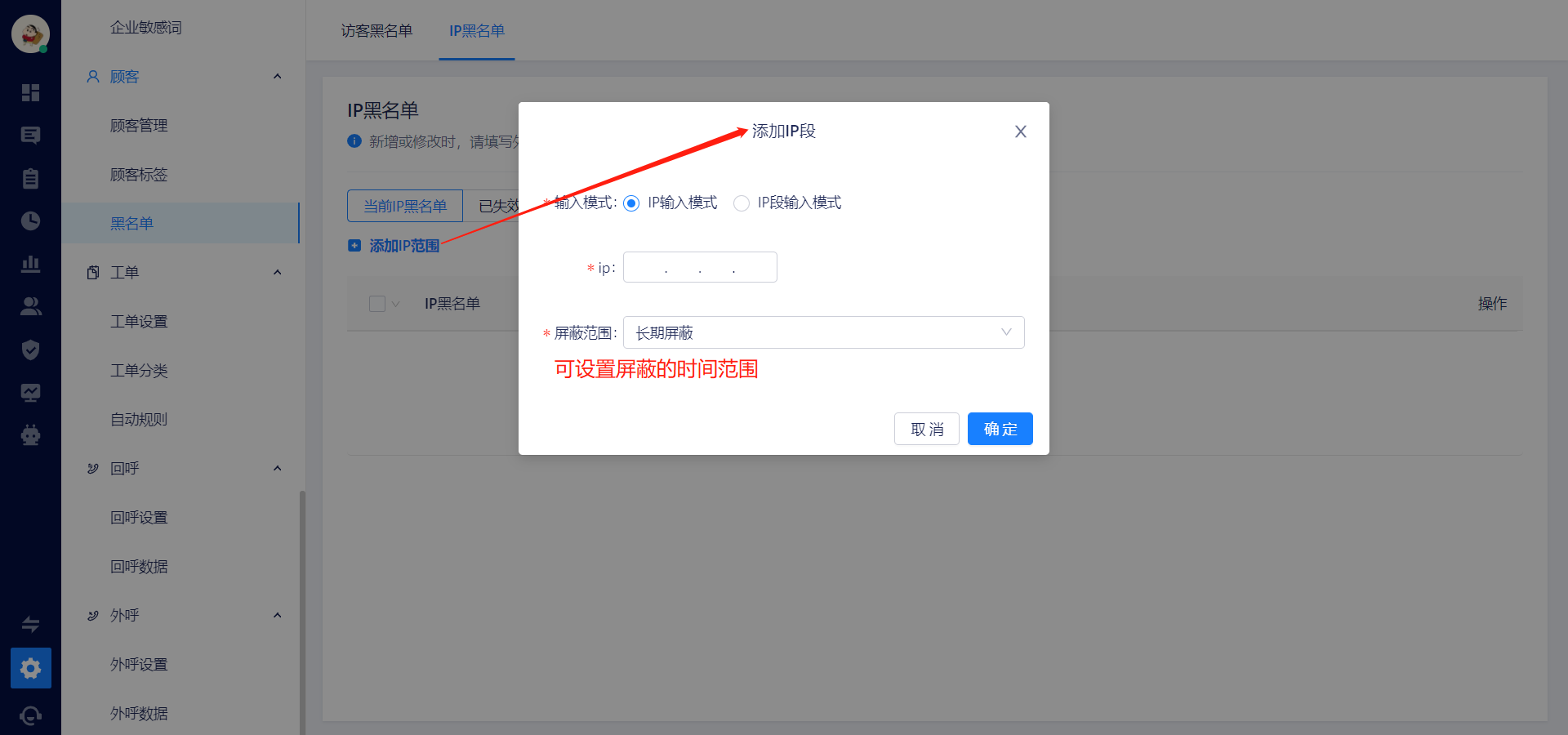Click the swap arrows icon
The width and height of the screenshot is (1568, 735).
pos(30,625)
